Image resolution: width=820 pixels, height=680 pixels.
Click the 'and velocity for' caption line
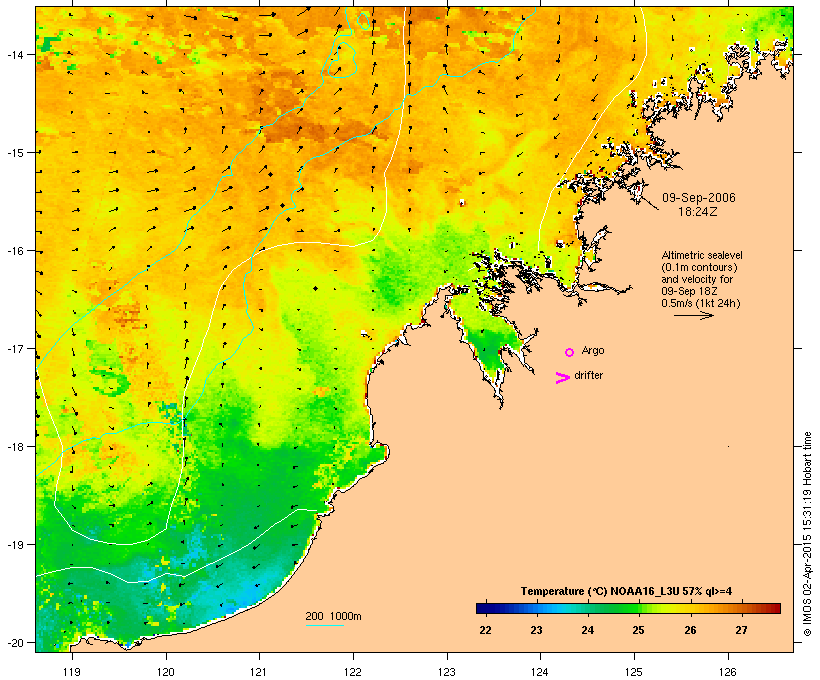(697, 279)
